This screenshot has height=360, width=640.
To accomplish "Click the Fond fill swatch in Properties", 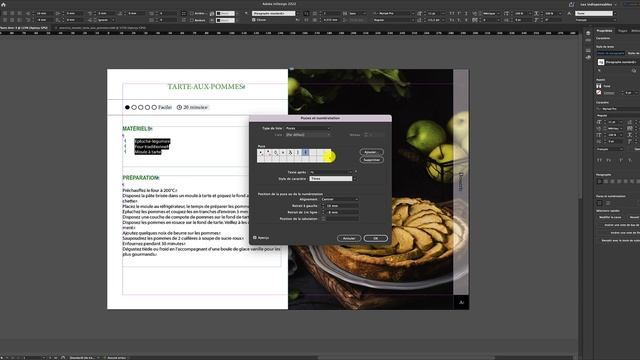I will 599,86.
